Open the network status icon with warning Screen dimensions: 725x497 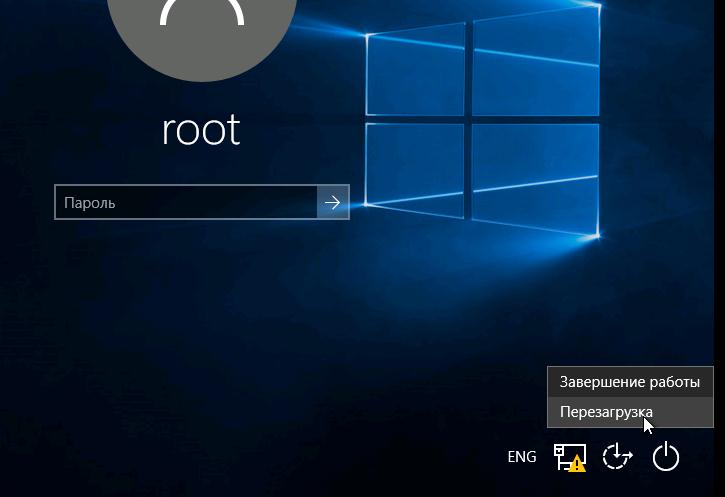click(570, 457)
